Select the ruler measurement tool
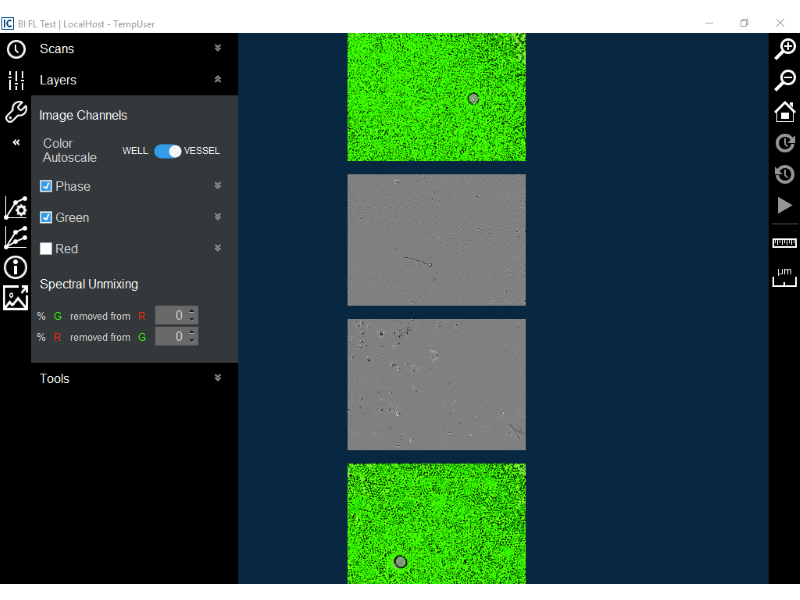 pyautogui.click(x=785, y=243)
